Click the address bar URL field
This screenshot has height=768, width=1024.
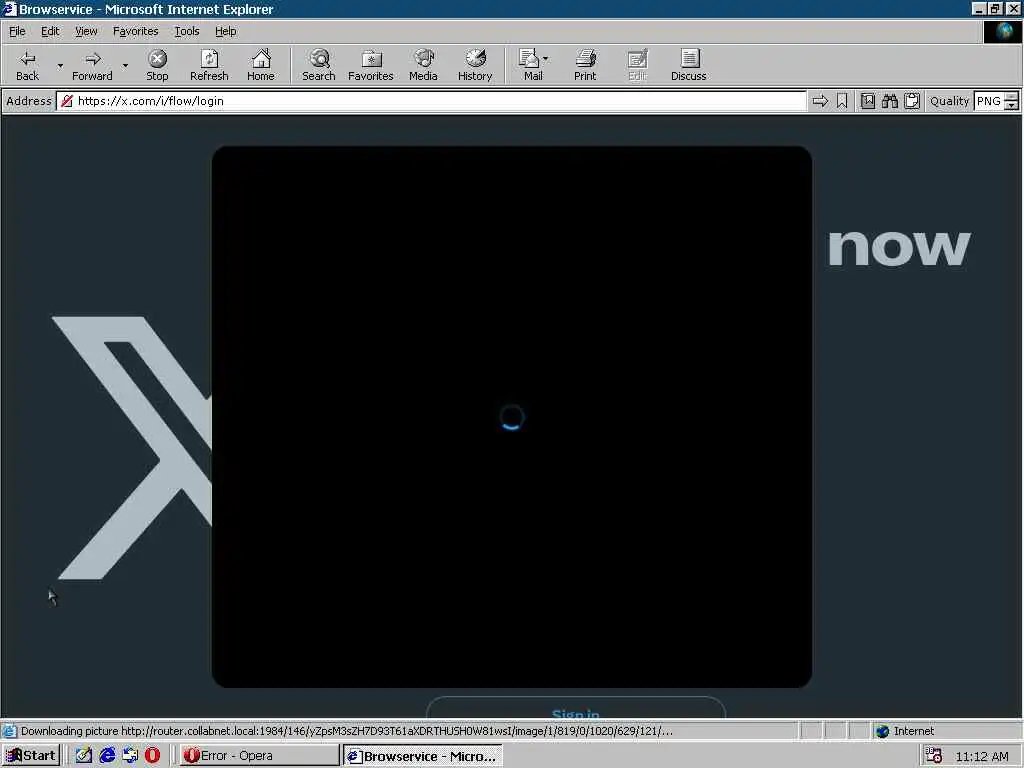coord(431,101)
